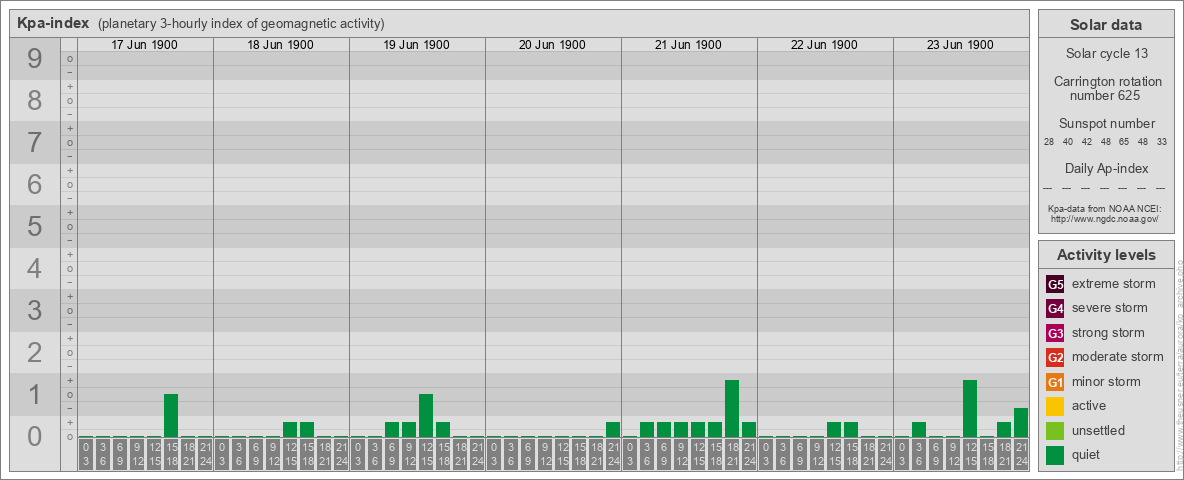Click the 'Kpa-index' chart title
The width and height of the screenshot is (1184, 480).
coord(53,23)
